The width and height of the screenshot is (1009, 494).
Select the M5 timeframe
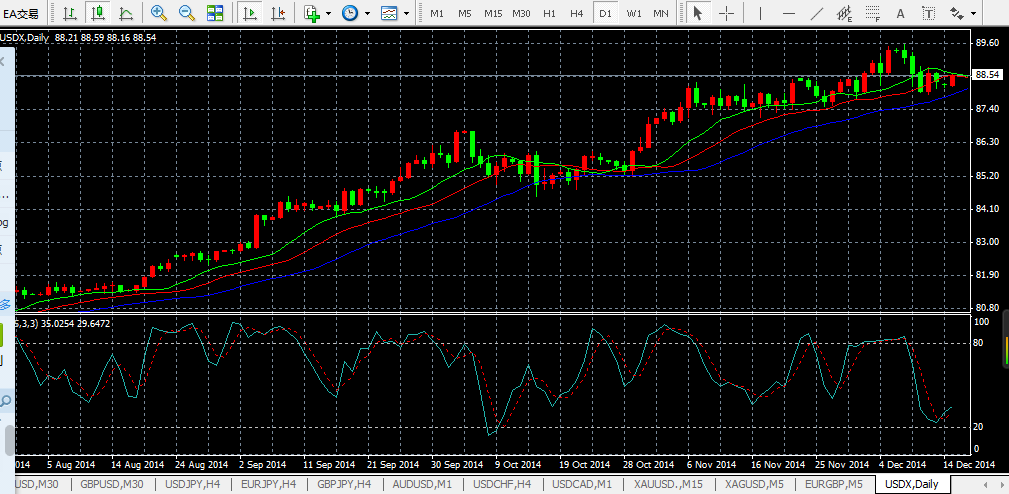click(465, 14)
